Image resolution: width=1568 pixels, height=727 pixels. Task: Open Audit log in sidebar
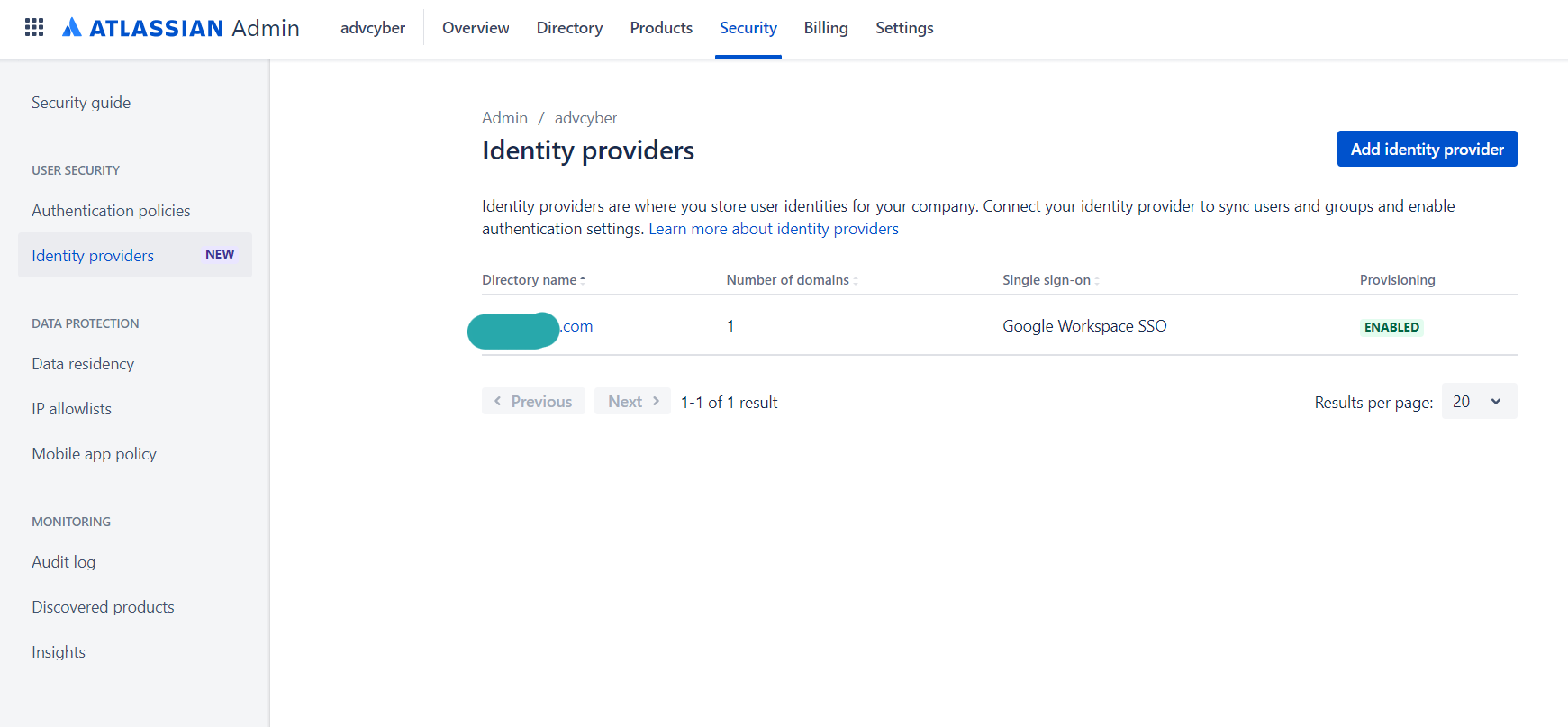pyautogui.click(x=63, y=562)
